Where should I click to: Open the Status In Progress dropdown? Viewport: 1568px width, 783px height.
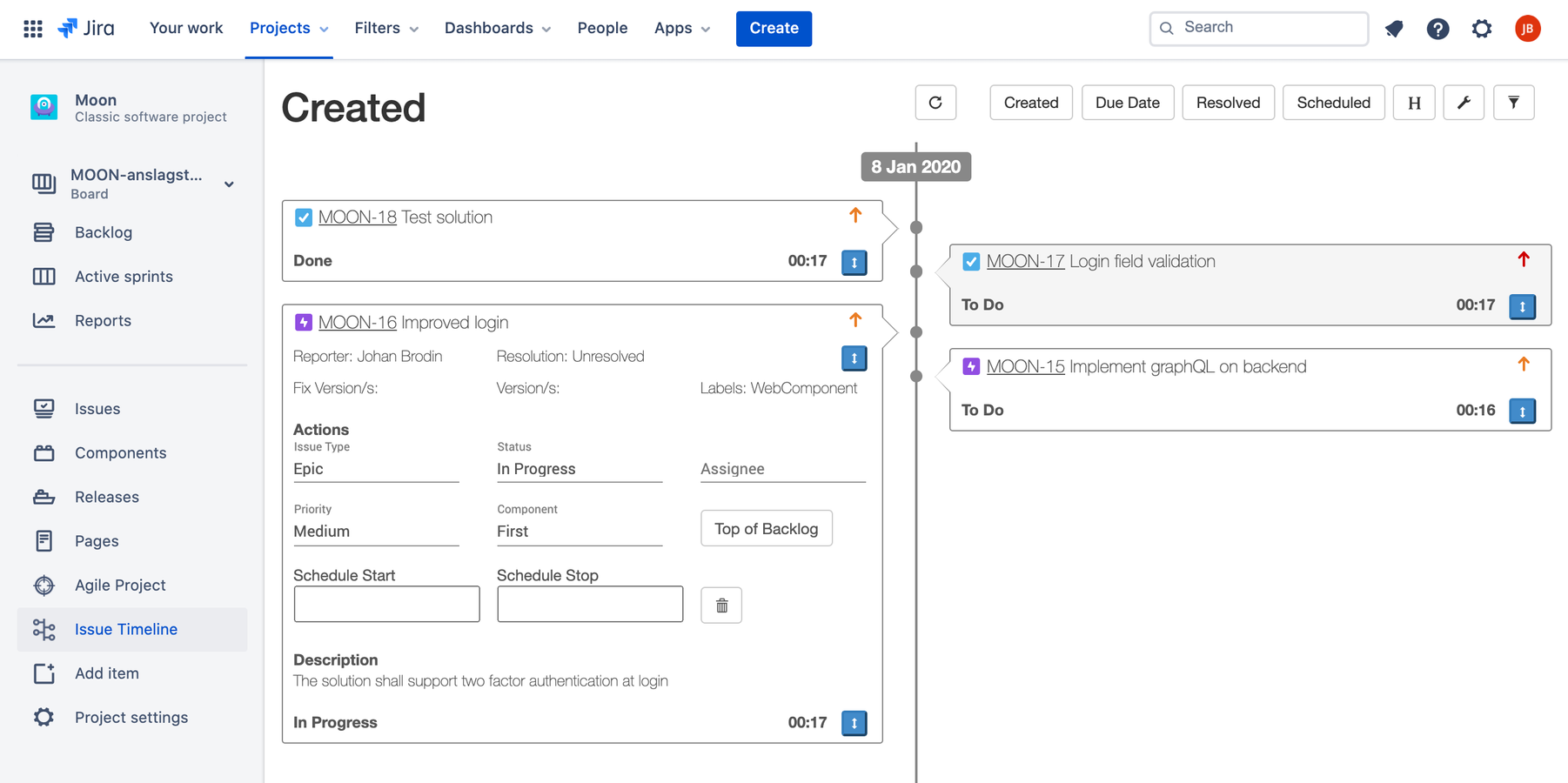[x=580, y=469]
